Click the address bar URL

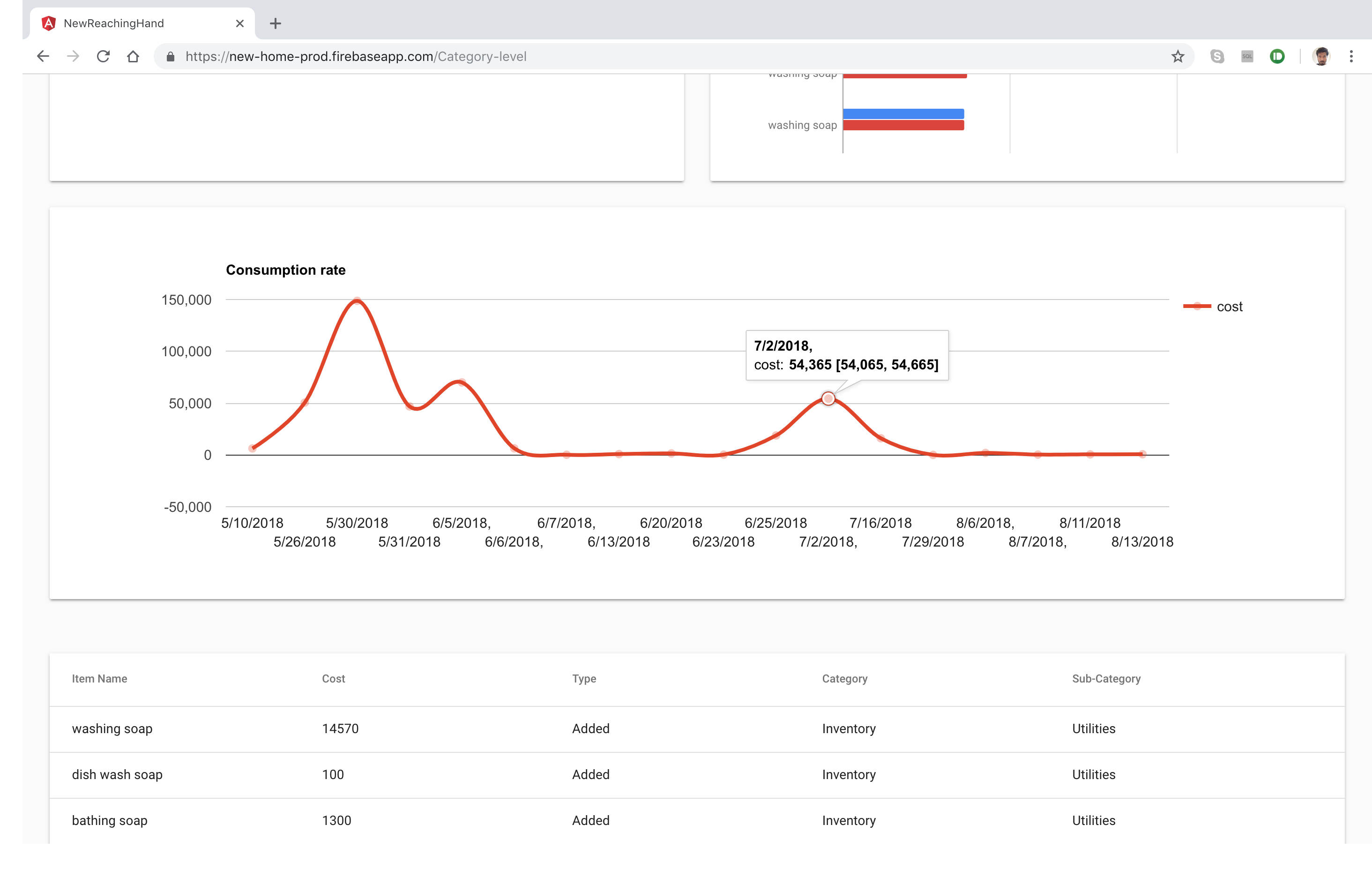point(356,56)
